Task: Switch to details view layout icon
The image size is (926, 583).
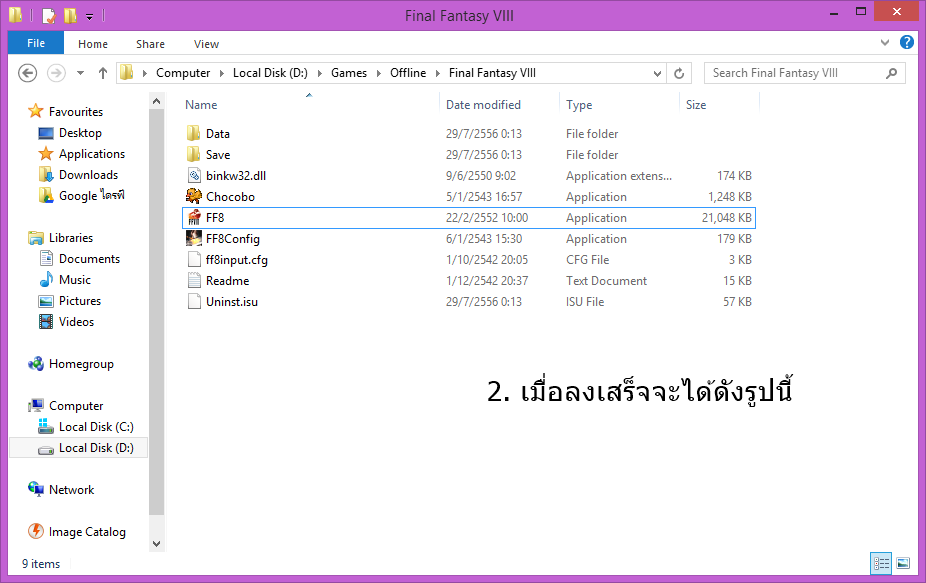Action: coord(881,563)
